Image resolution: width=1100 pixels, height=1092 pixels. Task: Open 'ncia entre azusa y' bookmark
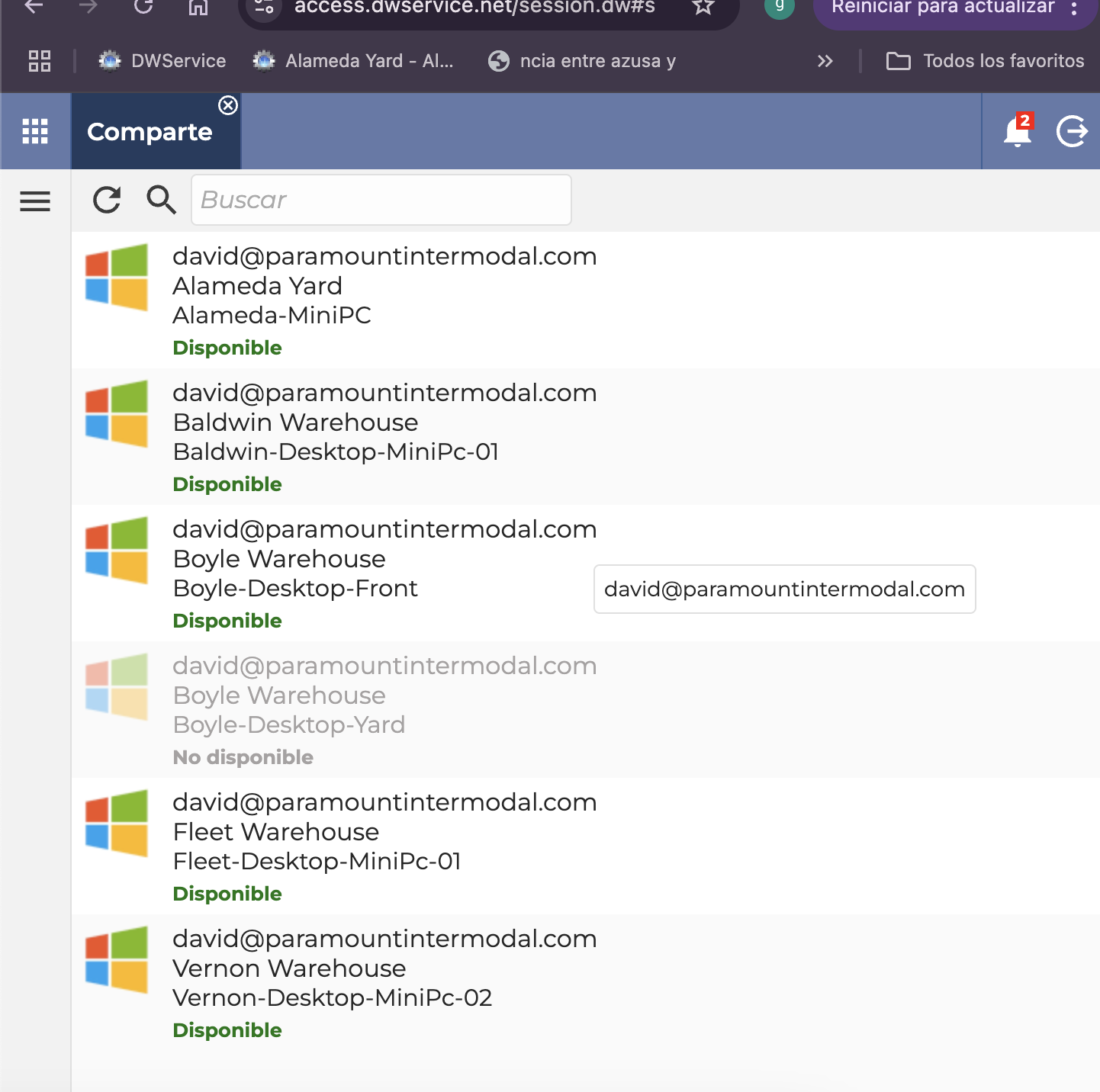click(582, 61)
